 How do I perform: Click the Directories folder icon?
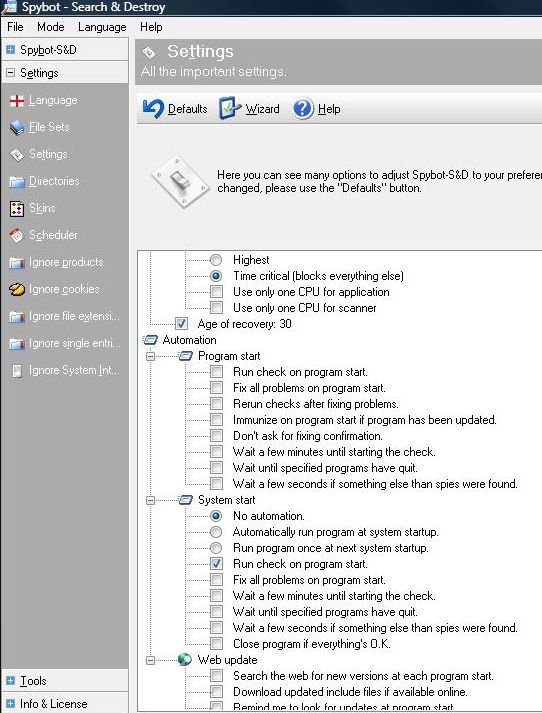point(17,182)
